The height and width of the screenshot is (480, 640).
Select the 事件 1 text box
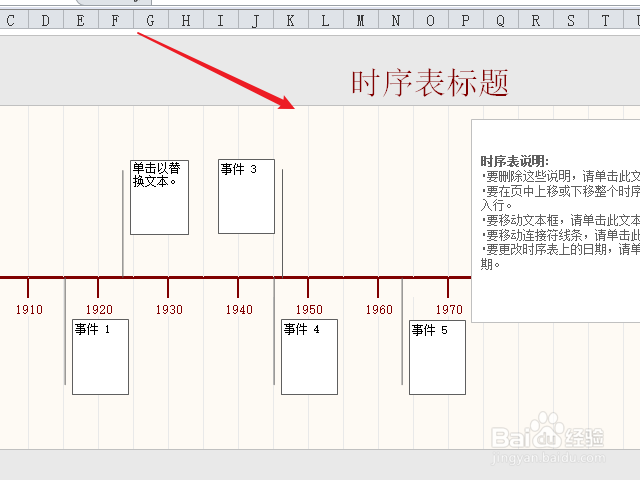(100, 357)
